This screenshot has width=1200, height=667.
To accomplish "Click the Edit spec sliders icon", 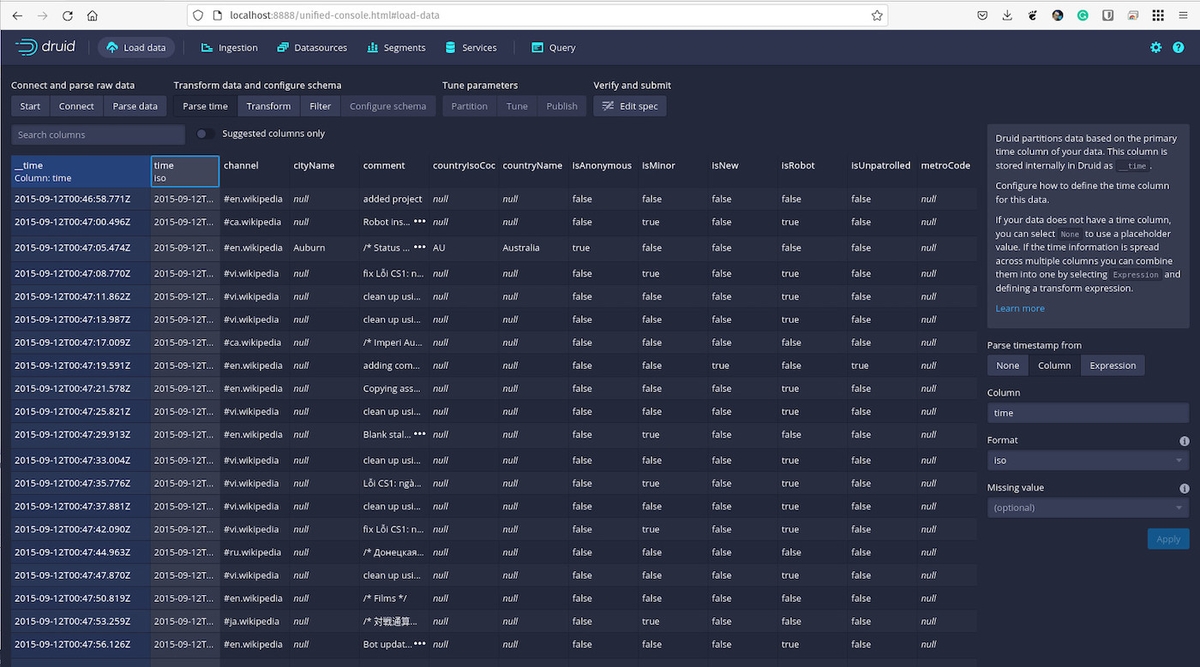I will (608, 105).
